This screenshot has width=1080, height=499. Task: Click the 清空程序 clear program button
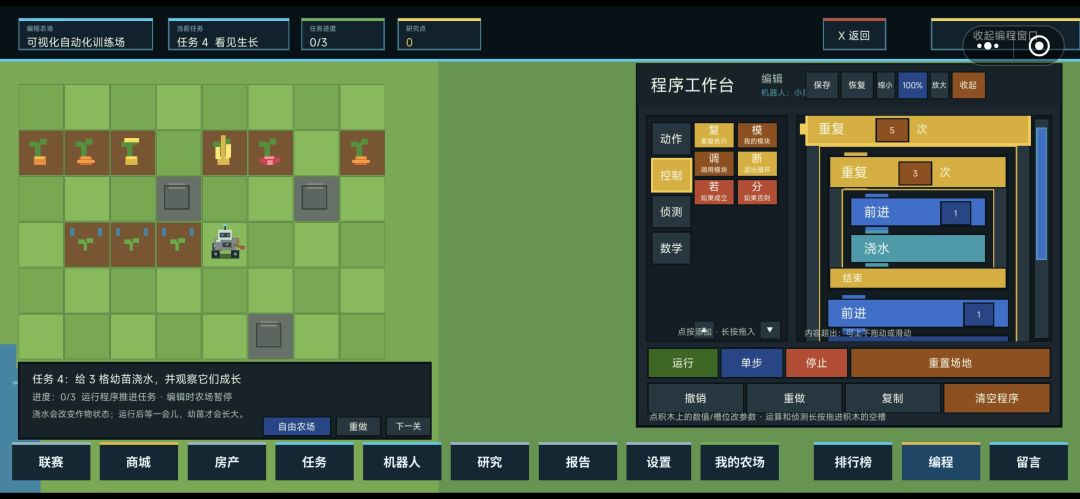[x=997, y=398]
